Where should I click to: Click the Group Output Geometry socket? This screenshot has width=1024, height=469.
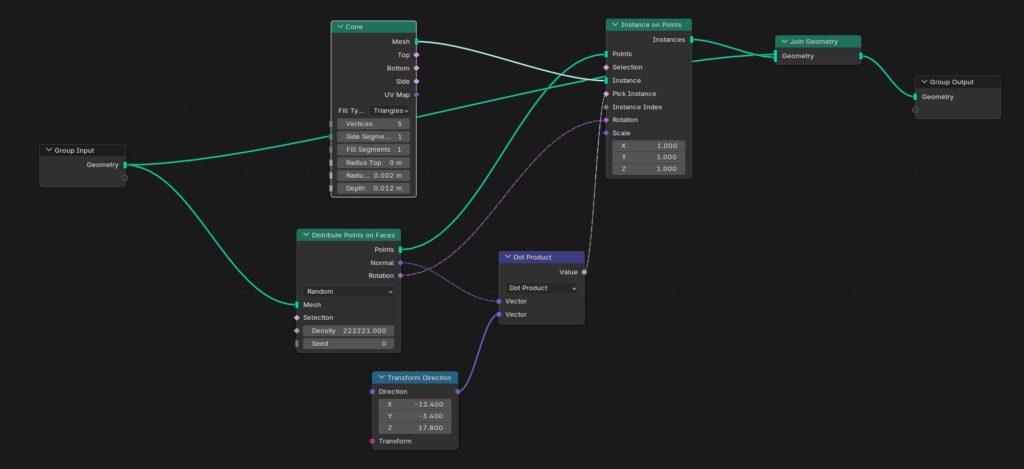[x=915, y=97]
